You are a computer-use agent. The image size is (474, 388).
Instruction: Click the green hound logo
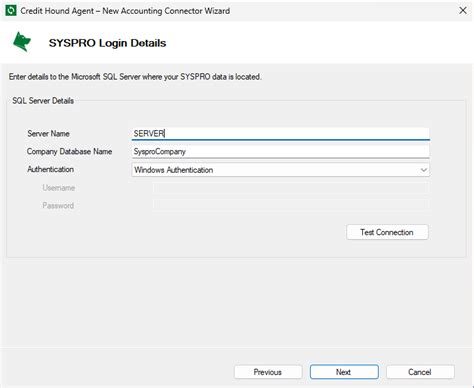tap(22, 42)
